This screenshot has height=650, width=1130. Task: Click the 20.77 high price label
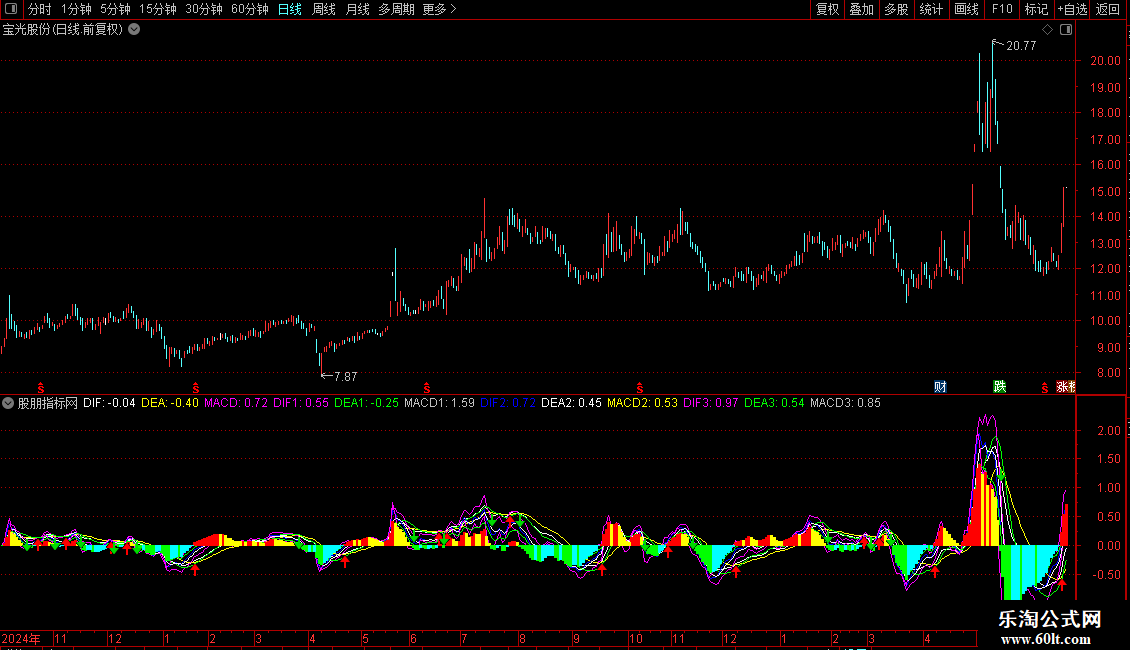pos(1020,46)
